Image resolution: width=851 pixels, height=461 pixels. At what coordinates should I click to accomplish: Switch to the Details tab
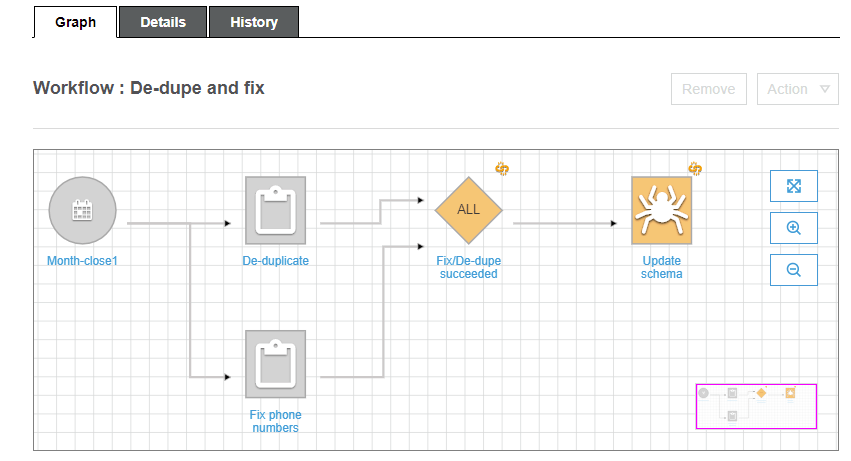tap(163, 22)
